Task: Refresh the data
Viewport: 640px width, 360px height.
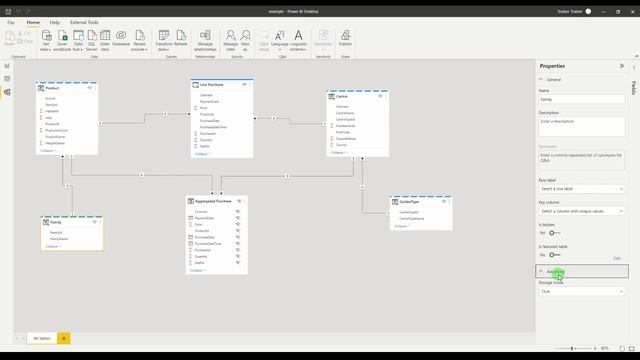Action: tap(180, 38)
